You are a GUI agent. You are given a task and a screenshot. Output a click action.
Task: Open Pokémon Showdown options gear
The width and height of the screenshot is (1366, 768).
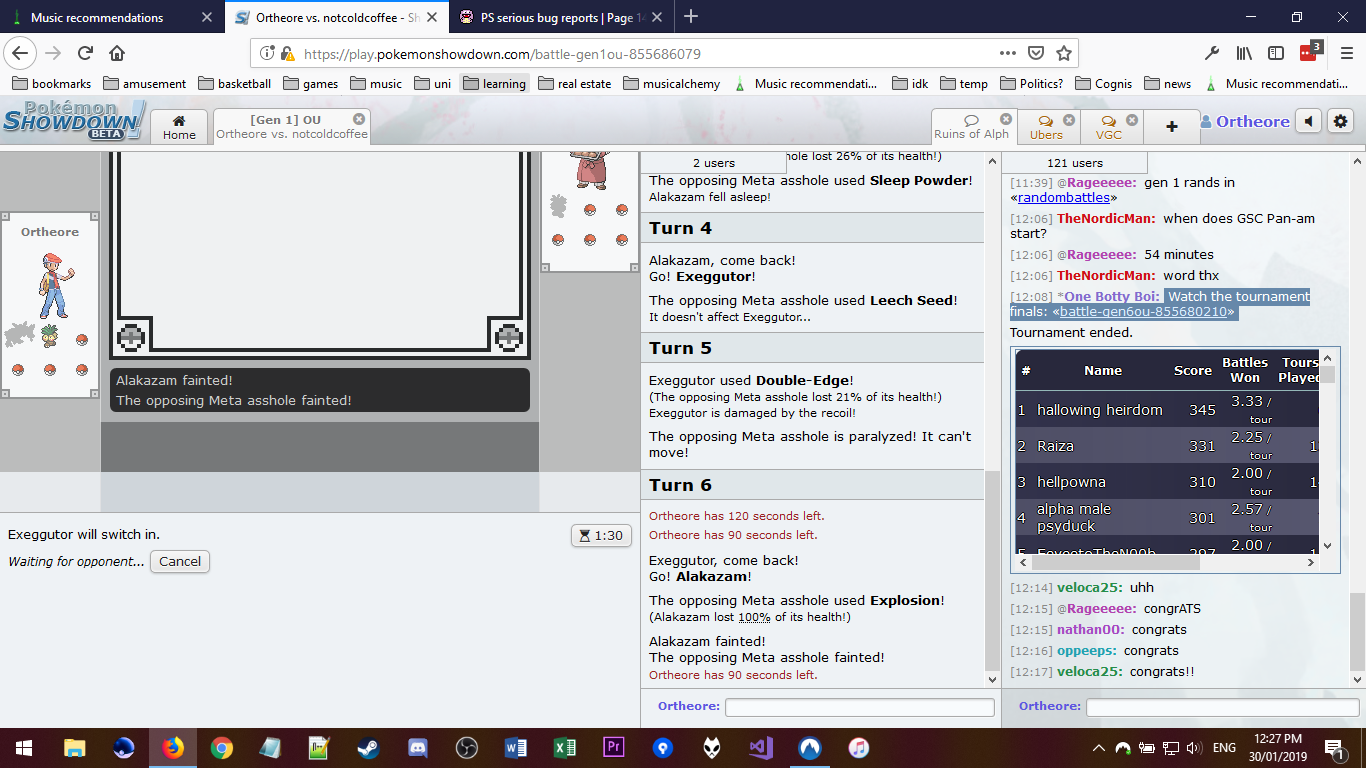[1341, 121]
